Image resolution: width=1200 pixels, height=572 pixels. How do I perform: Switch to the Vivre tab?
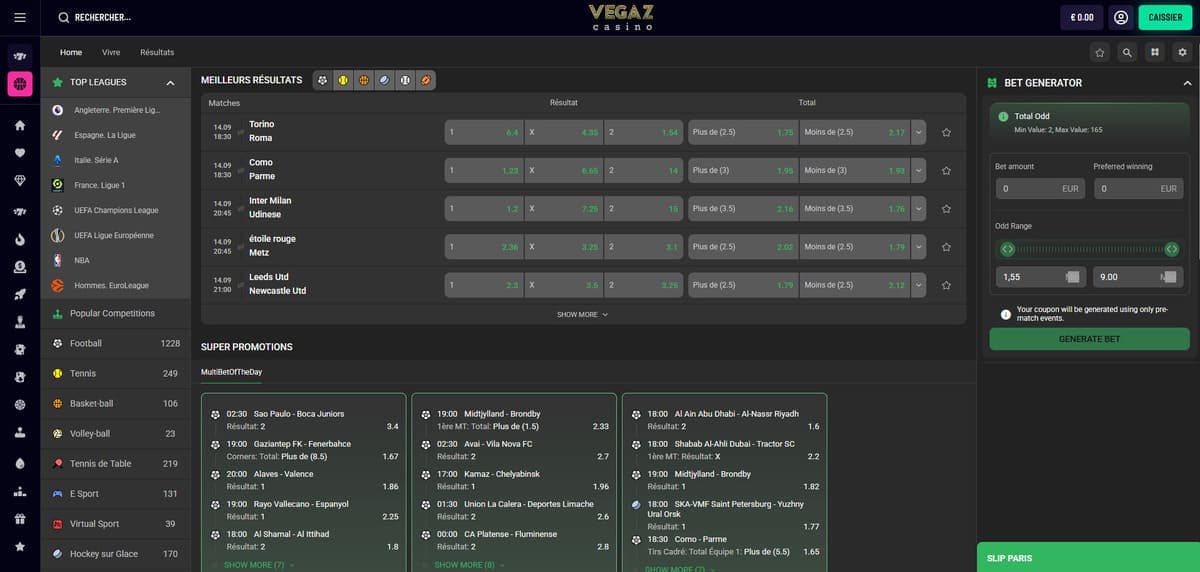(x=111, y=52)
